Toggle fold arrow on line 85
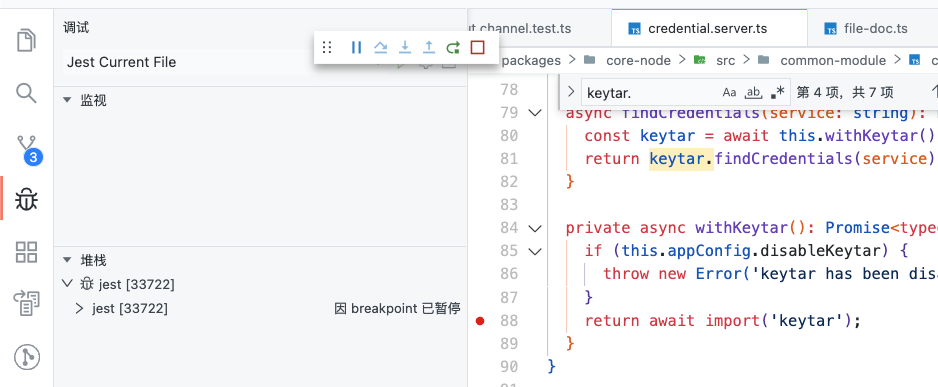This screenshot has height=387, width=938. point(535,251)
